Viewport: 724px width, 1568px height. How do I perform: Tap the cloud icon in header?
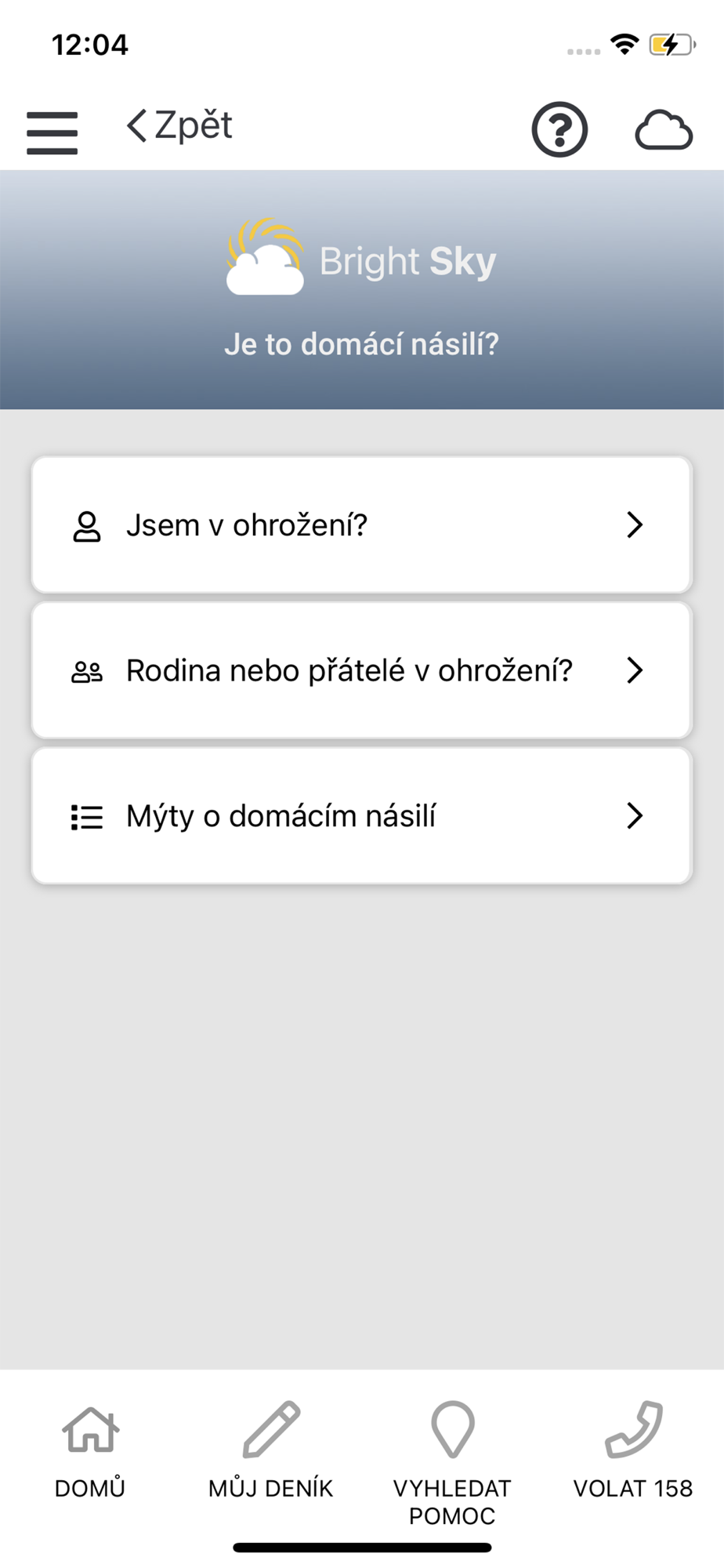click(x=663, y=130)
